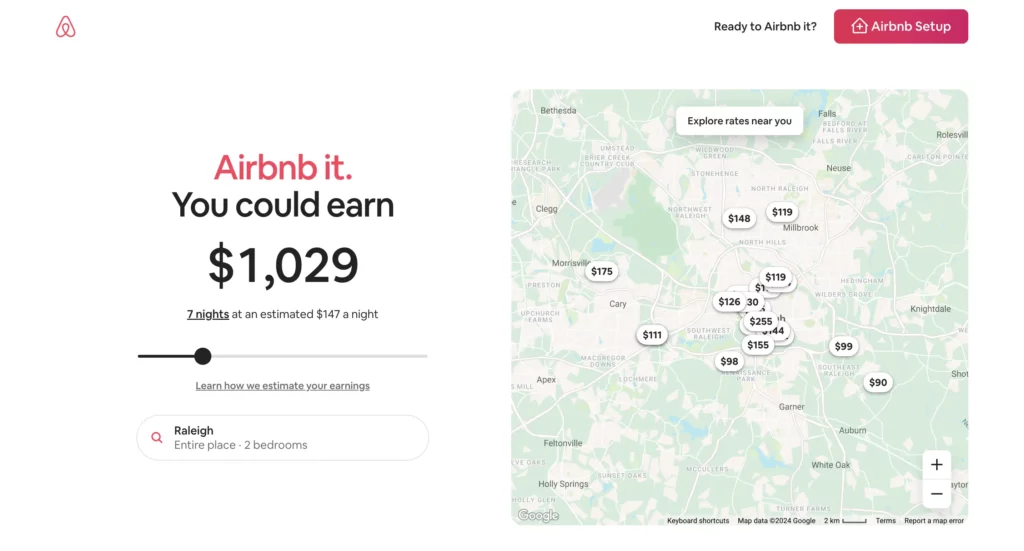Zoom out on the map
The image size is (1024, 551).
[936, 494]
